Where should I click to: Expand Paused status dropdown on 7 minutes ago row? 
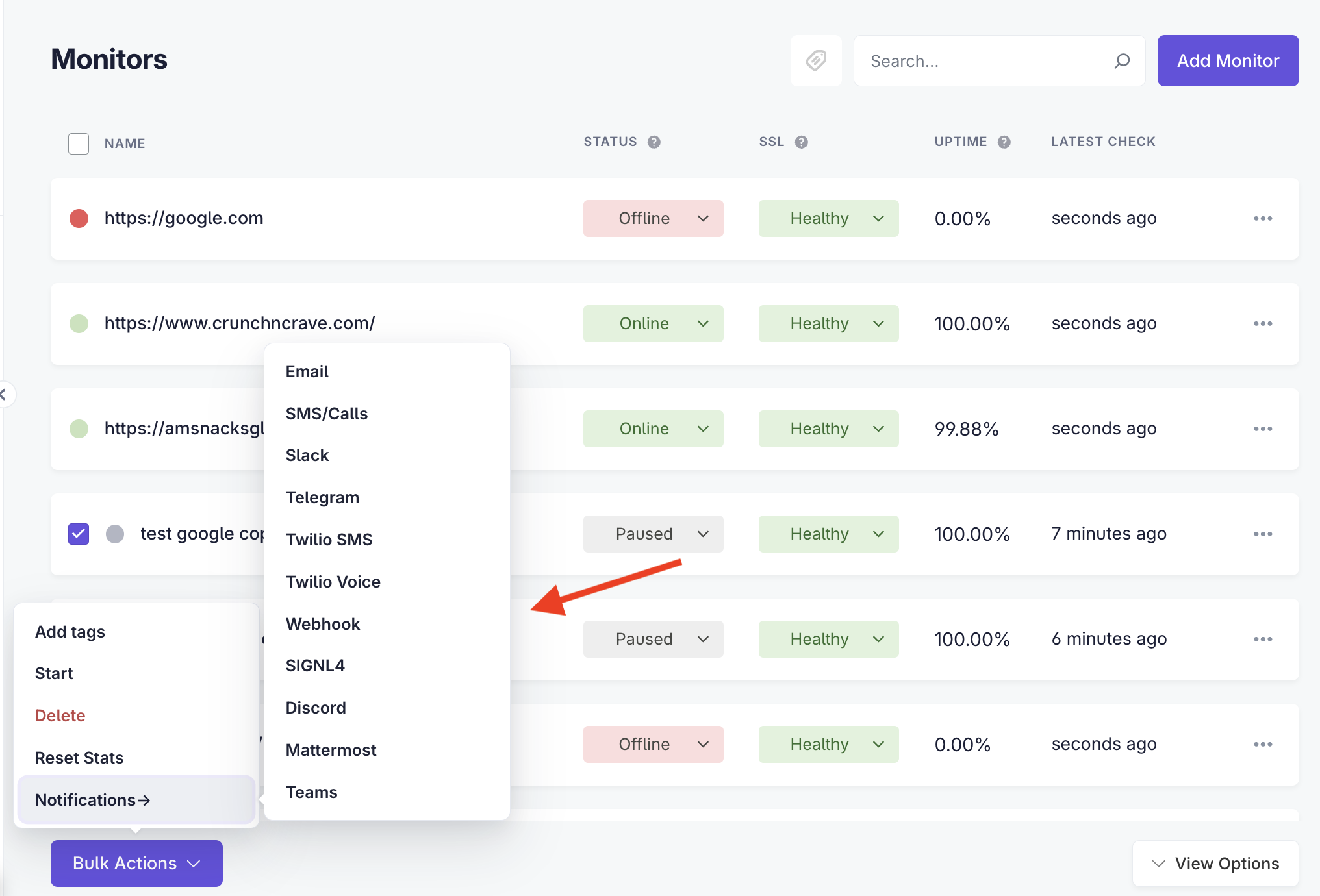coord(654,534)
